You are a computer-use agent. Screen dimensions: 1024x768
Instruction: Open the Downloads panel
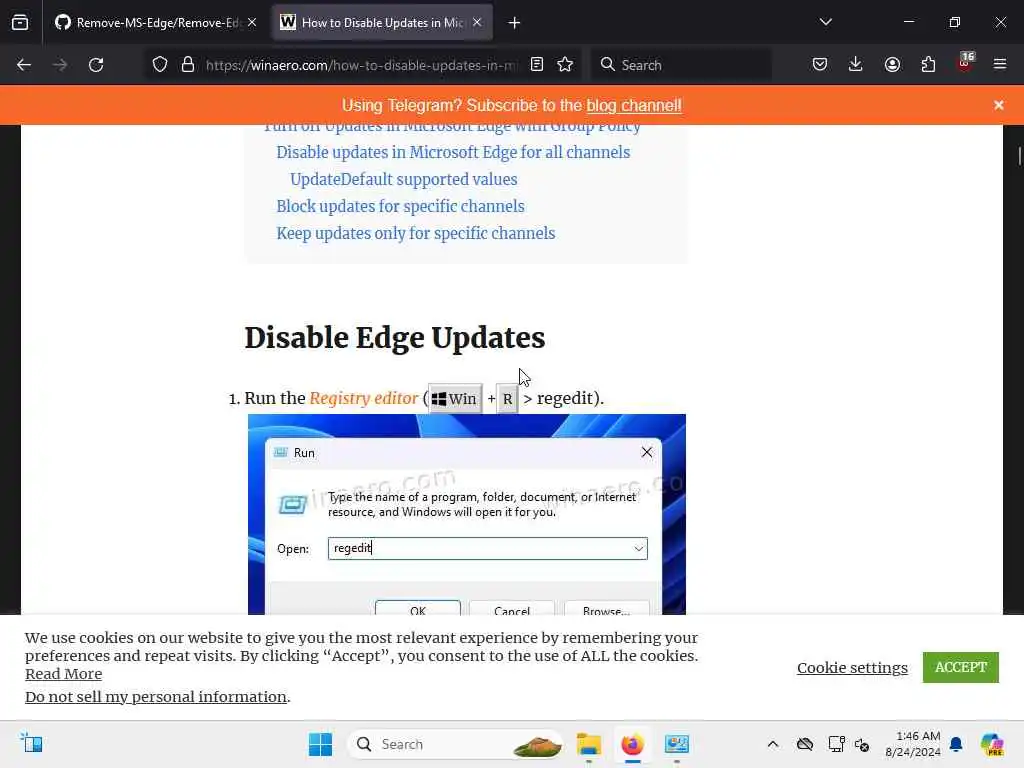pyautogui.click(x=856, y=65)
